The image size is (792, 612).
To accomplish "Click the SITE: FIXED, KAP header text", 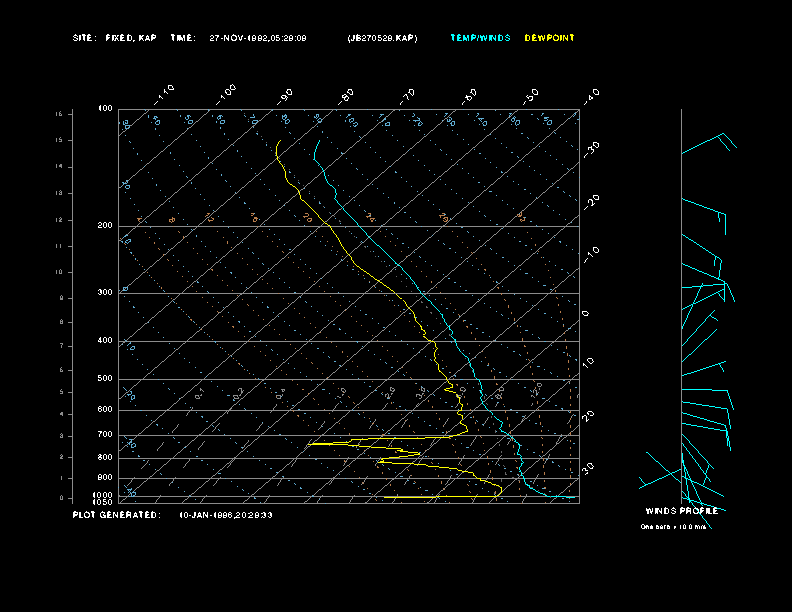I will tap(114, 38).
